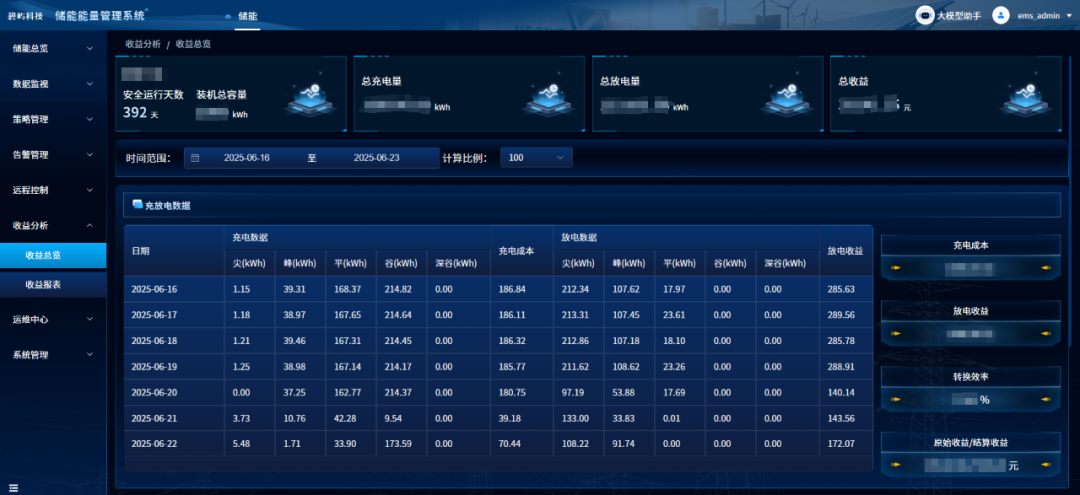Click discharge revenue value 289.56
Viewport: 1080px width, 495px height.
pyautogui.click(x=841, y=315)
